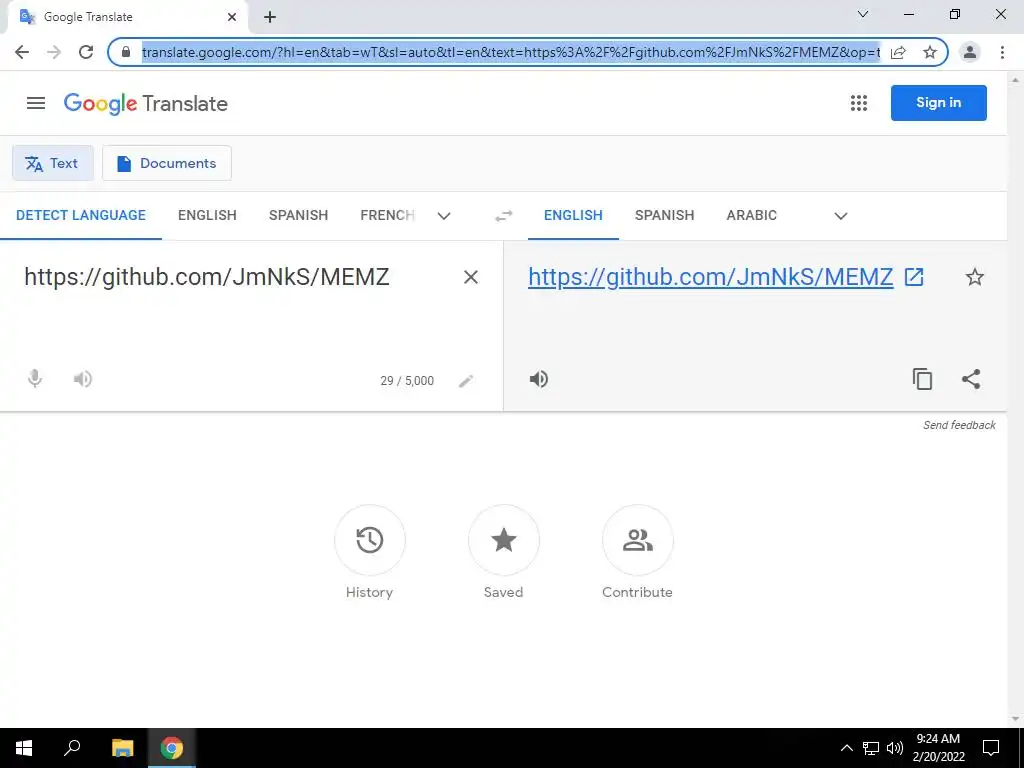Share the translation
The image size is (1024, 768).
(x=971, y=379)
